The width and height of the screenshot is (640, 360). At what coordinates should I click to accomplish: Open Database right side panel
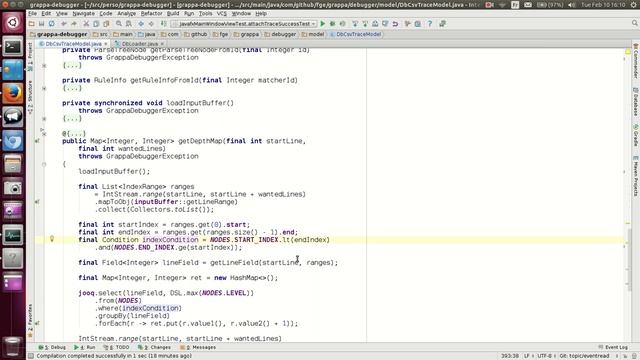tap(636, 102)
